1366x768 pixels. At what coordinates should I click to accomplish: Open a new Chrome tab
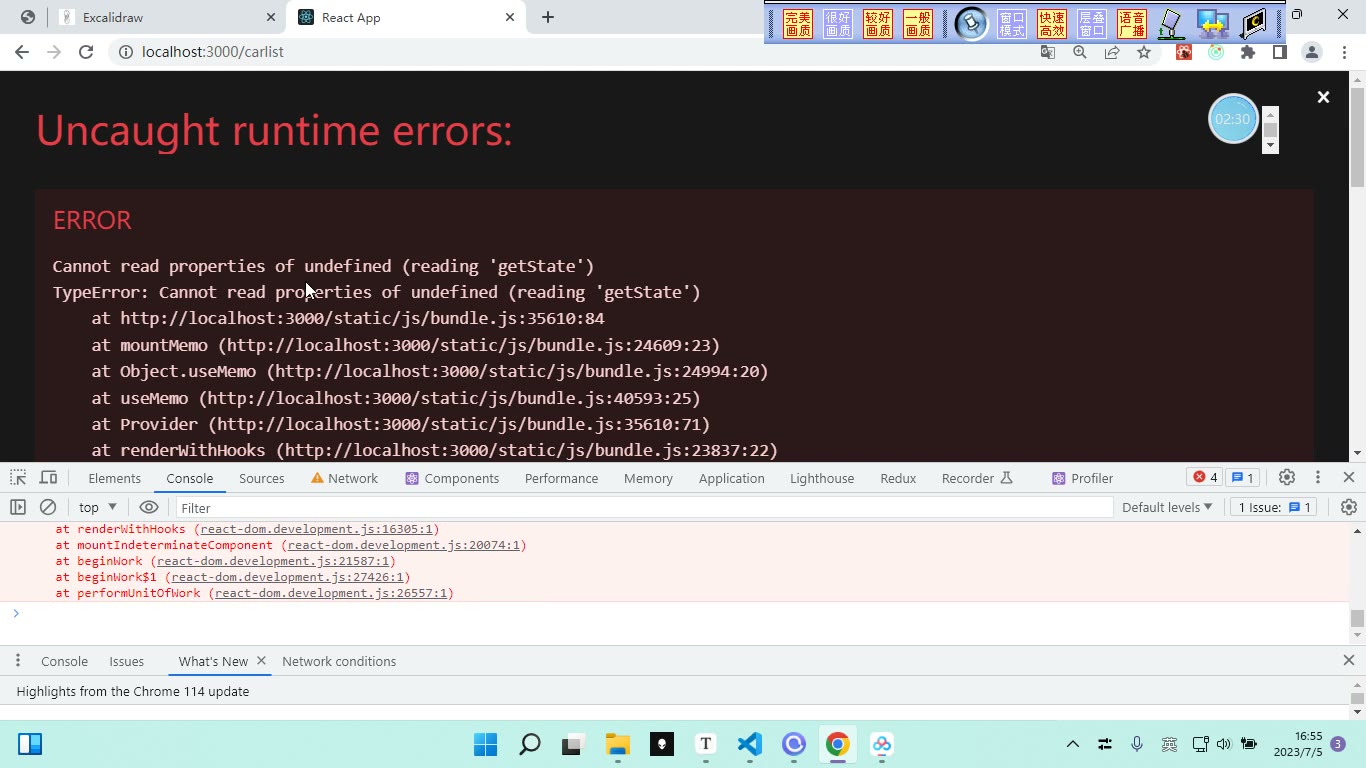[548, 17]
